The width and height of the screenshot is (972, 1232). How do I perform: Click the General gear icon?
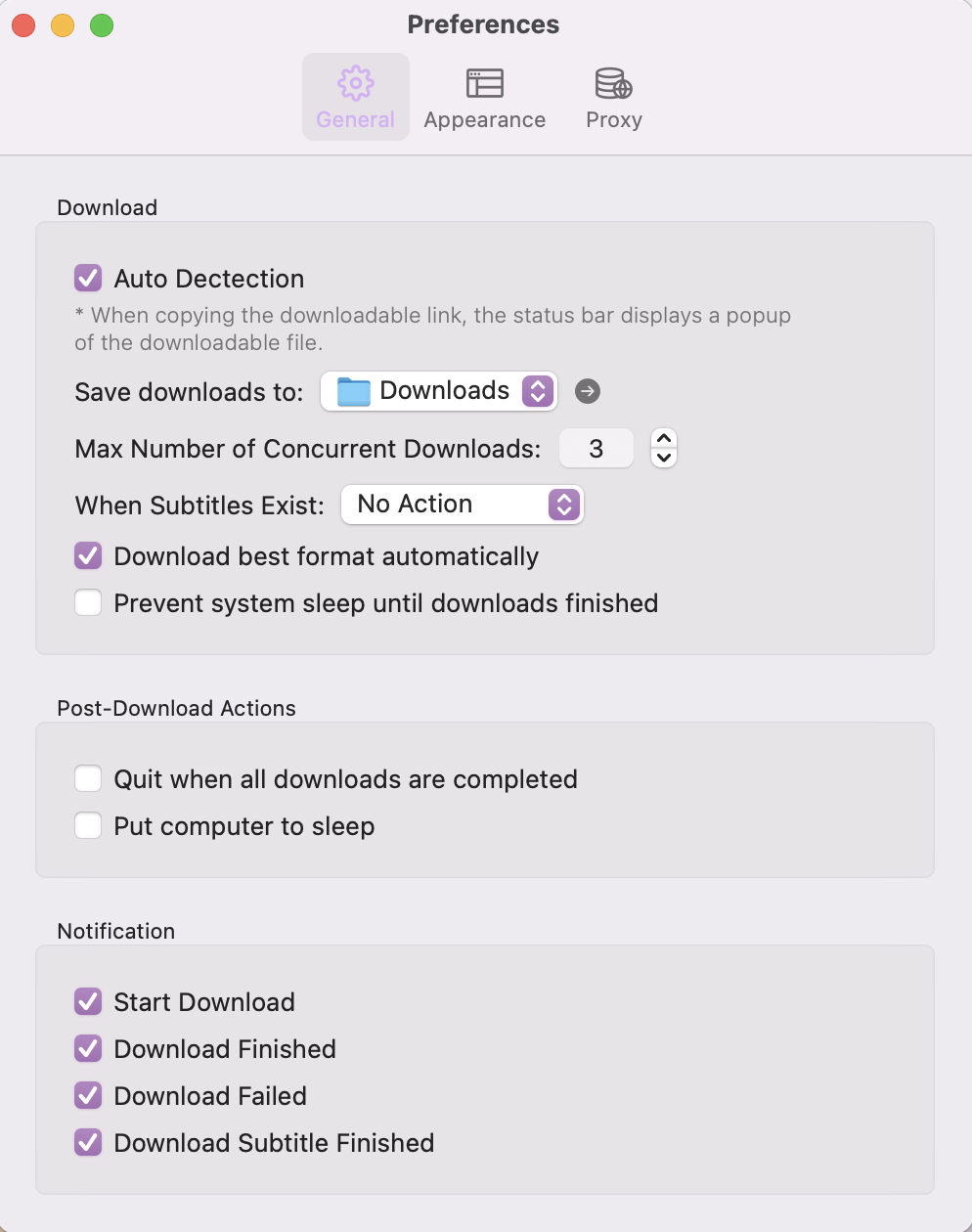tap(355, 84)
